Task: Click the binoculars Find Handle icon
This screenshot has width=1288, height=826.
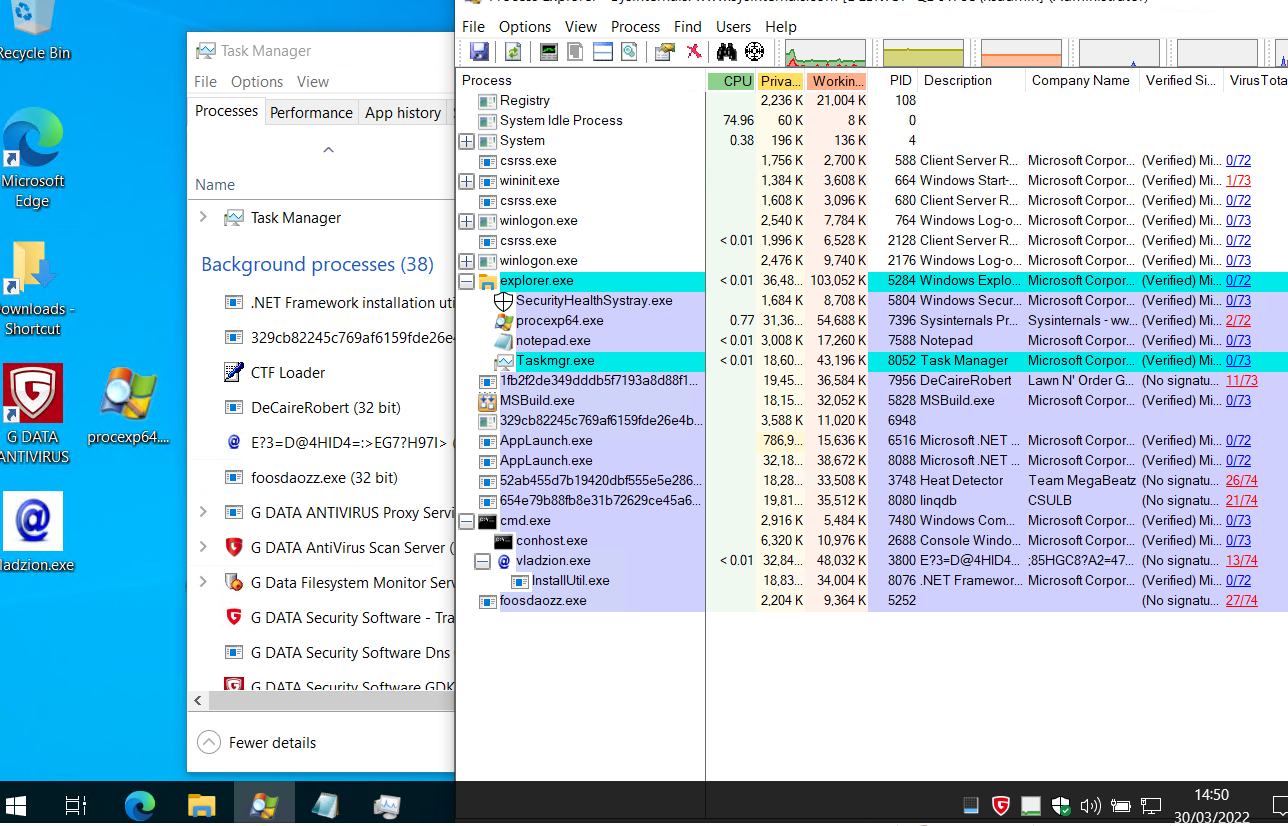Action: click(x=726, y=52)
